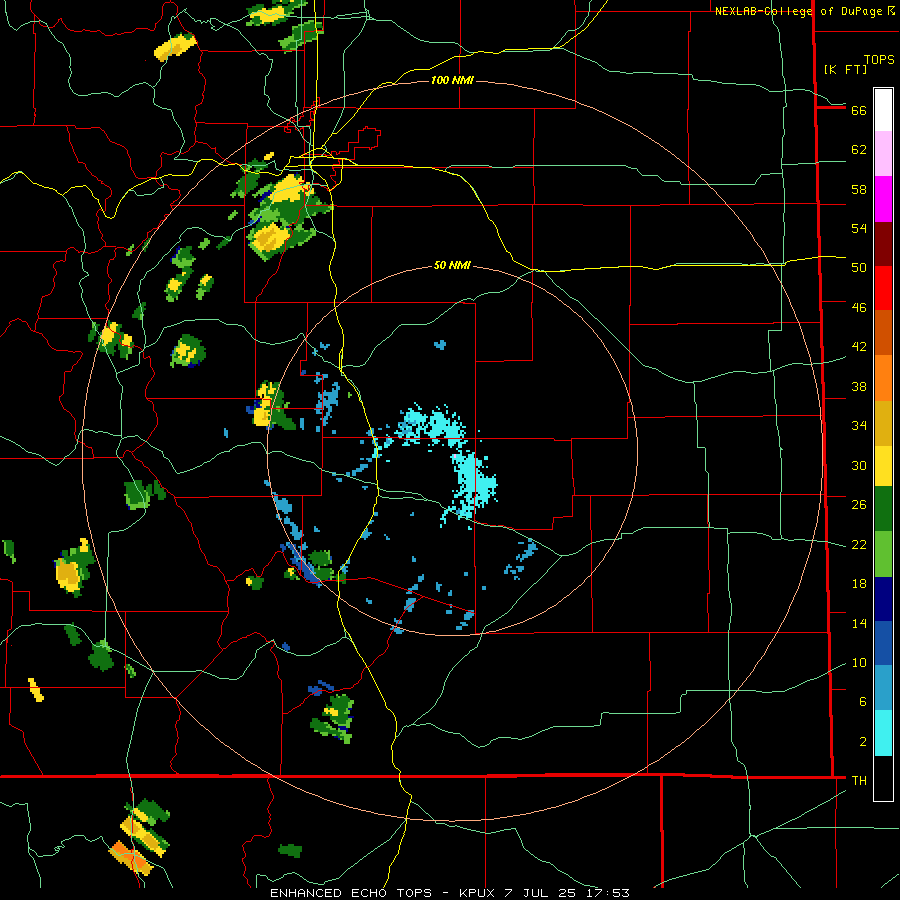Click the "50 NMI" range ring label

(x=452, y=265)
